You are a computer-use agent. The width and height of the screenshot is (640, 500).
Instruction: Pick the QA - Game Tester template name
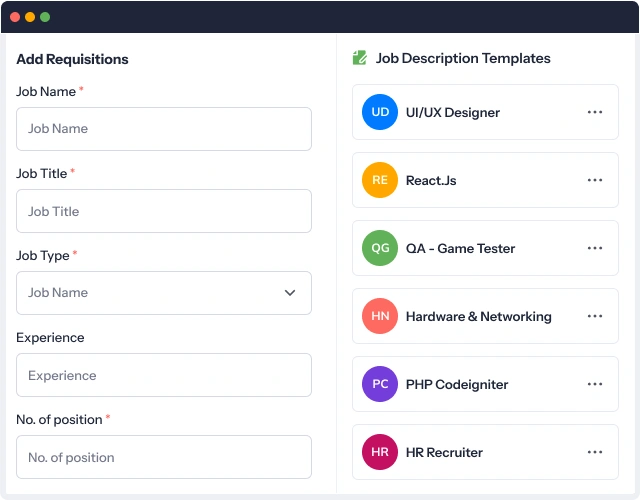pos(460,249)
